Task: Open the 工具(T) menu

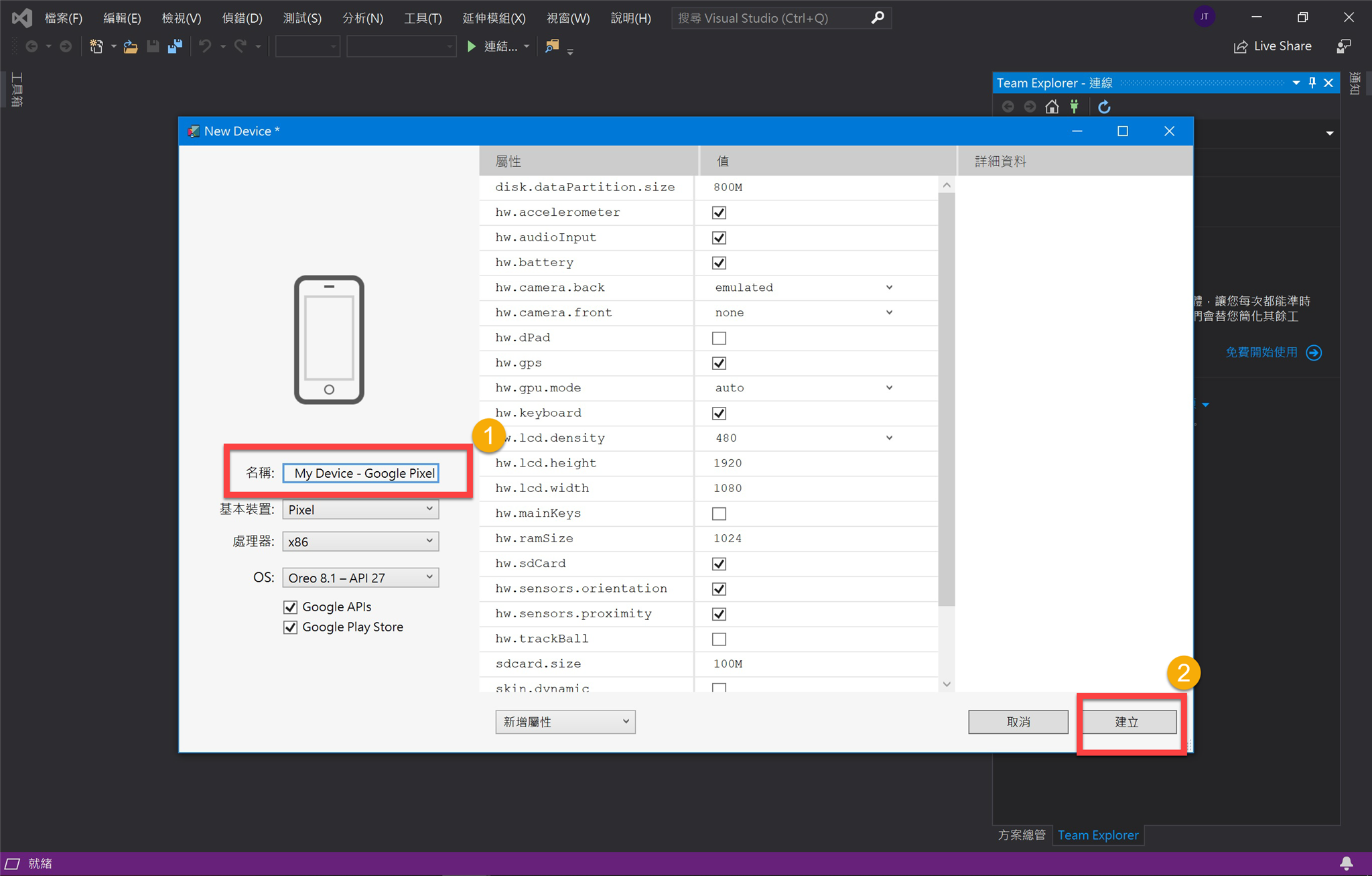Action: 423,18
